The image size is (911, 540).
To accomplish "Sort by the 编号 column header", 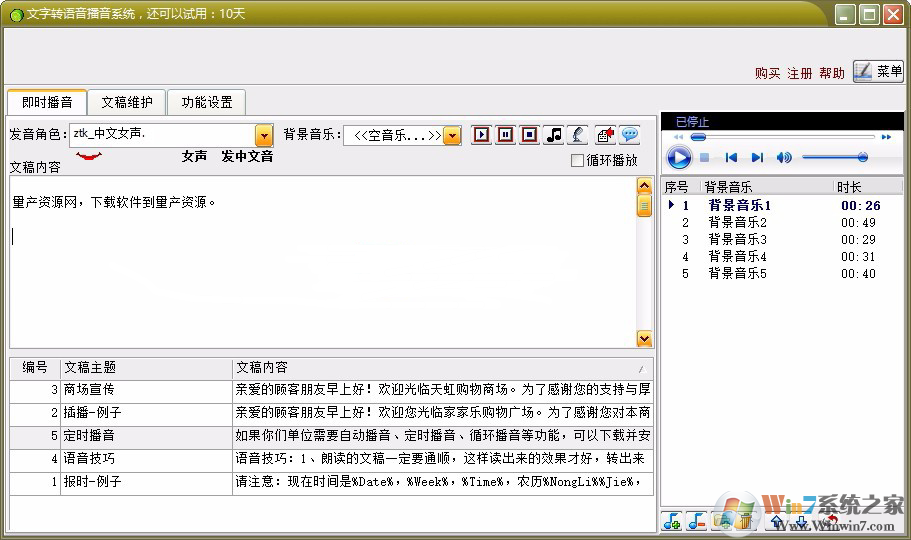I will pyautogui.click(x=35, y=367).
